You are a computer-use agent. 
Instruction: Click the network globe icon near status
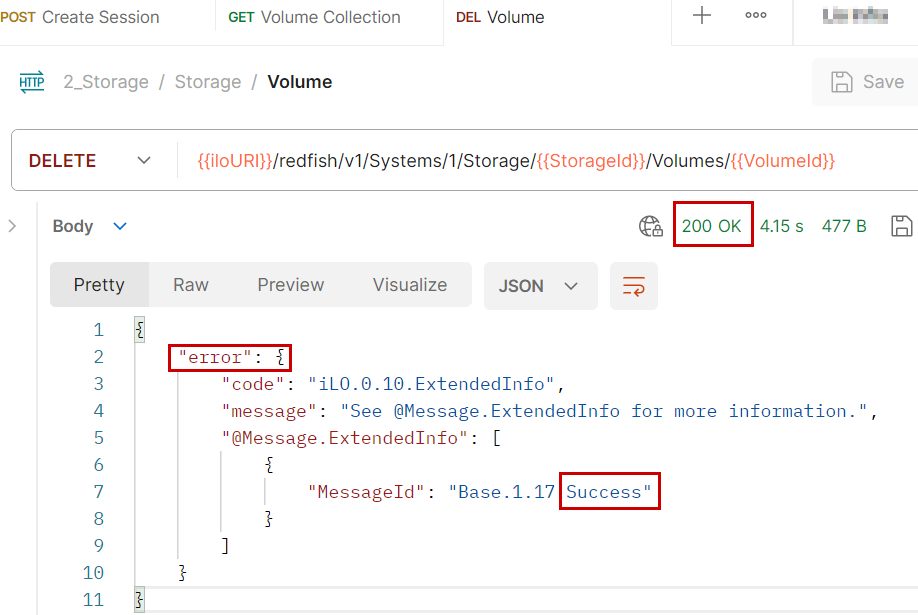pos(651,226)
